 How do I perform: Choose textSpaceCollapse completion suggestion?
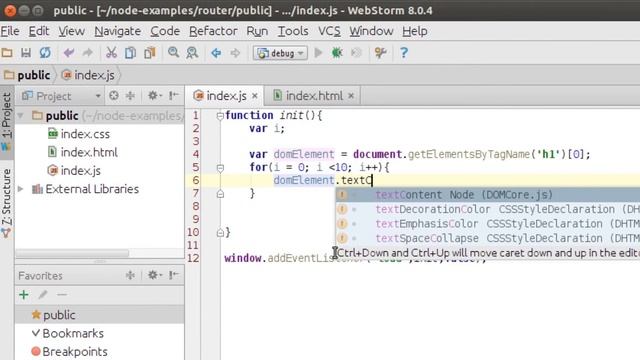click(488, 238)
